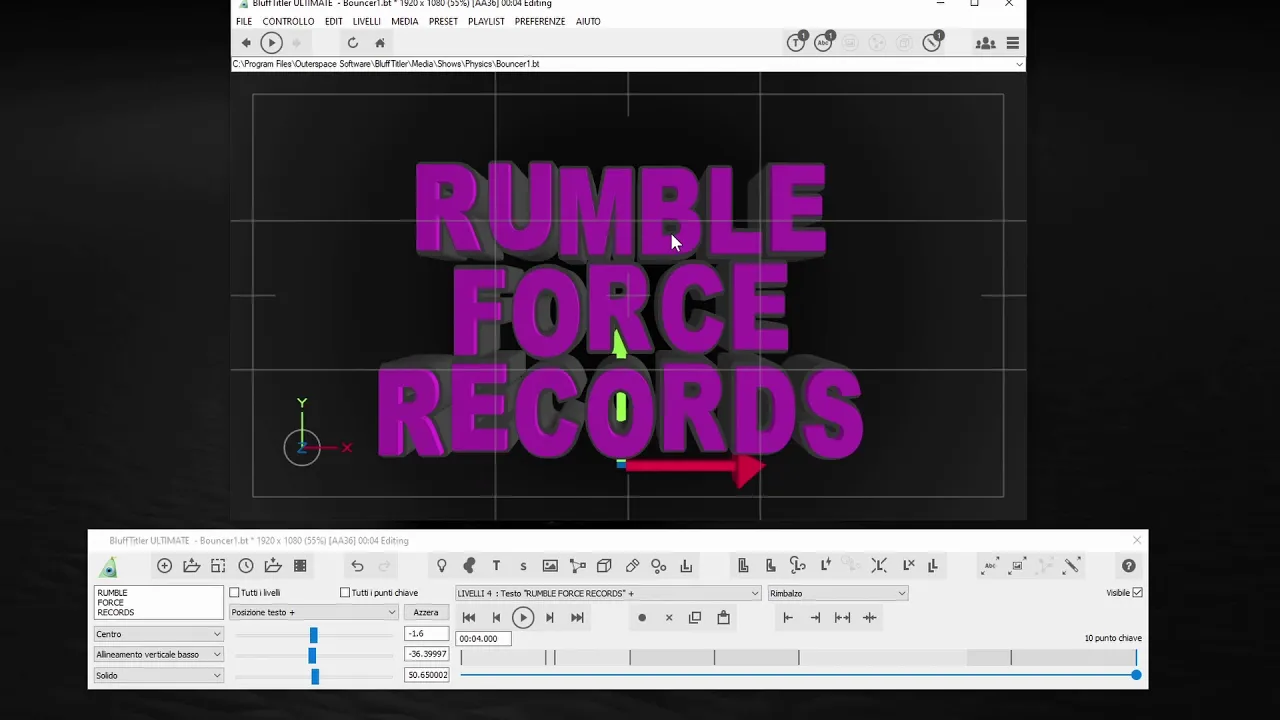Viewport: 1280px width, 720px height.
Task: Open the PREFERENZE menu
Action: click(x=540, y=21)
